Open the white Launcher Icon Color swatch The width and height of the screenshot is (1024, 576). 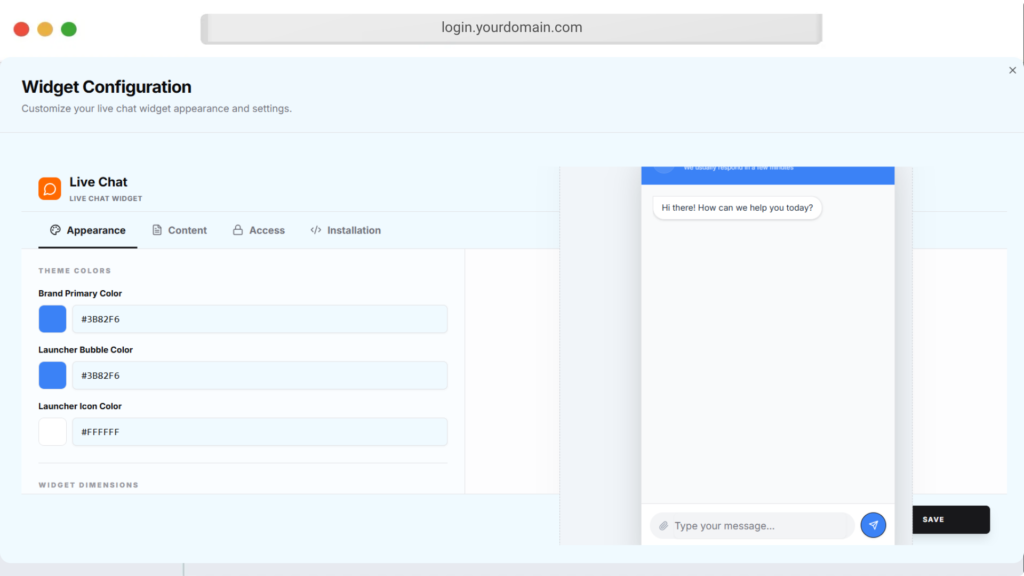(x=52, y=432)
